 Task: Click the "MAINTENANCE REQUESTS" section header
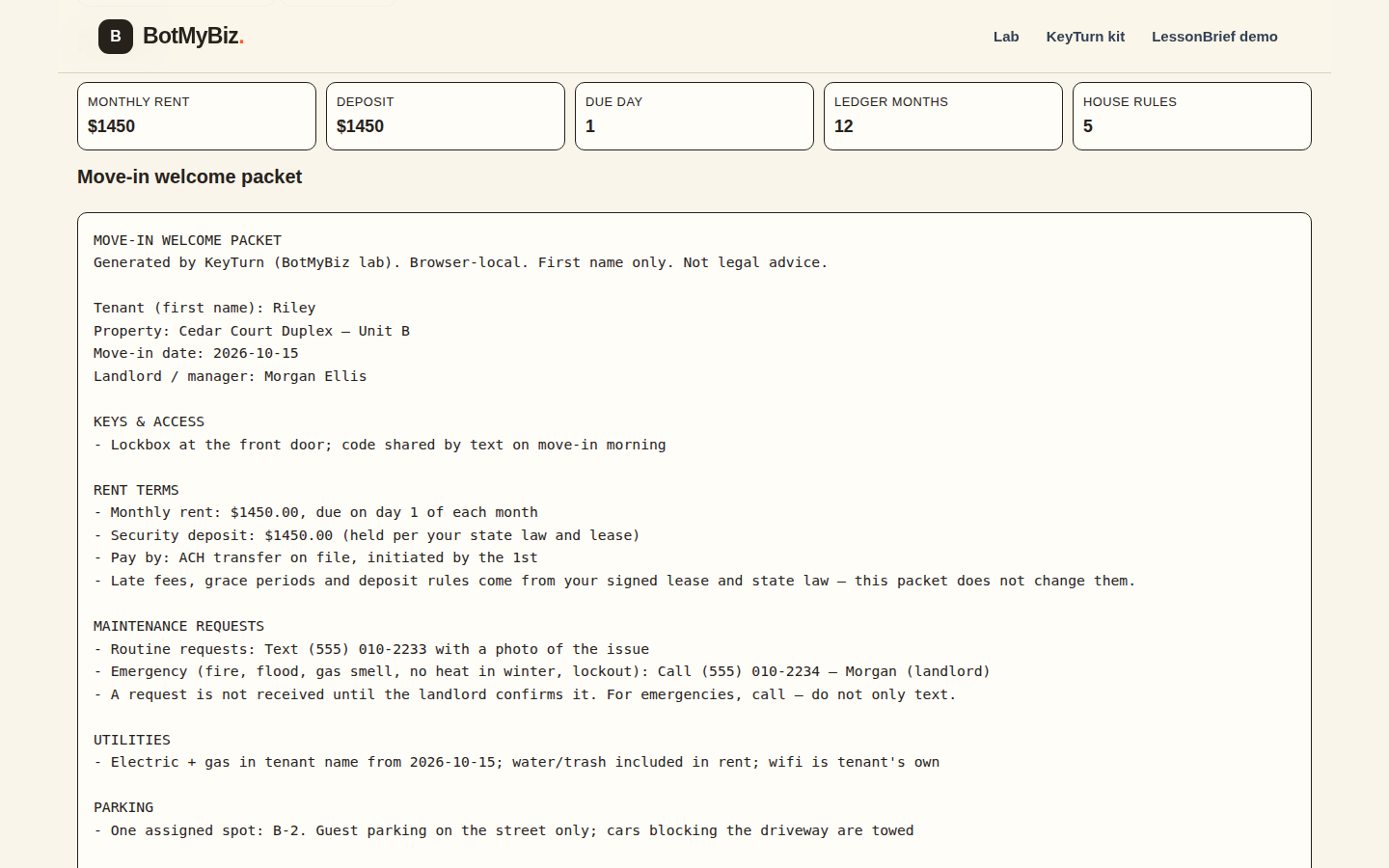click(x=178, y=626)
